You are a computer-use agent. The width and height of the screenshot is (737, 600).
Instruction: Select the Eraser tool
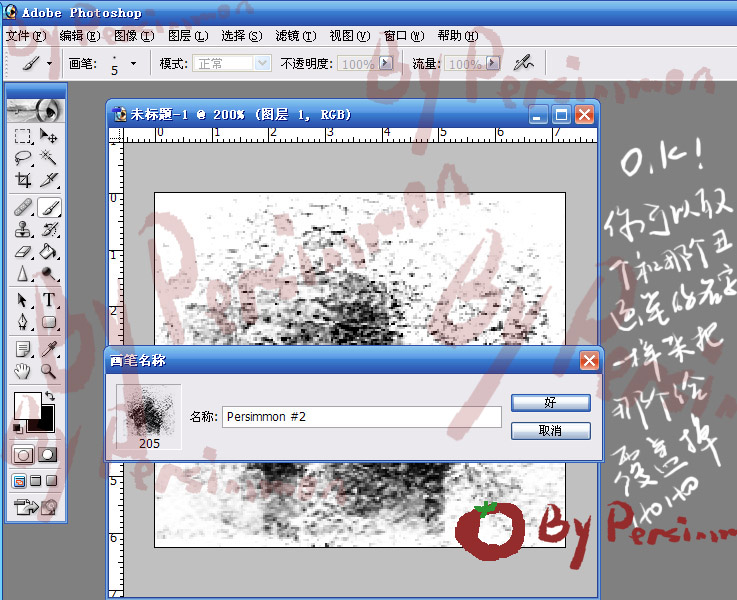(23, 252)
